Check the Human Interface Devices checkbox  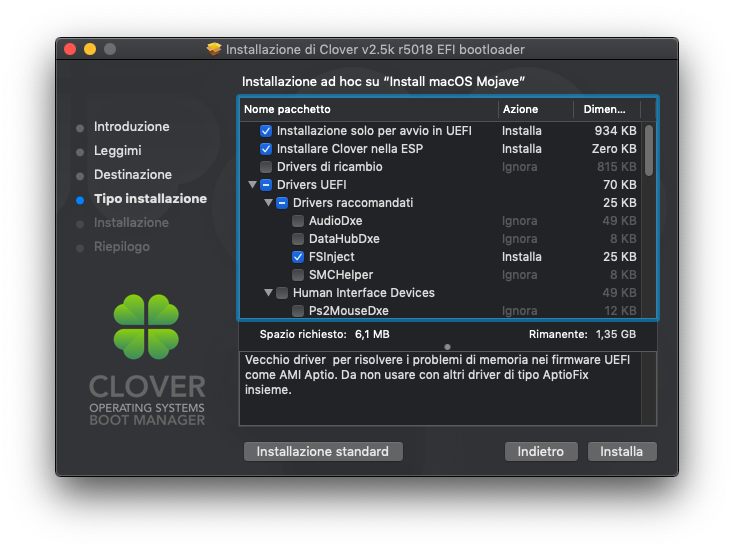(x=282, y=293)
